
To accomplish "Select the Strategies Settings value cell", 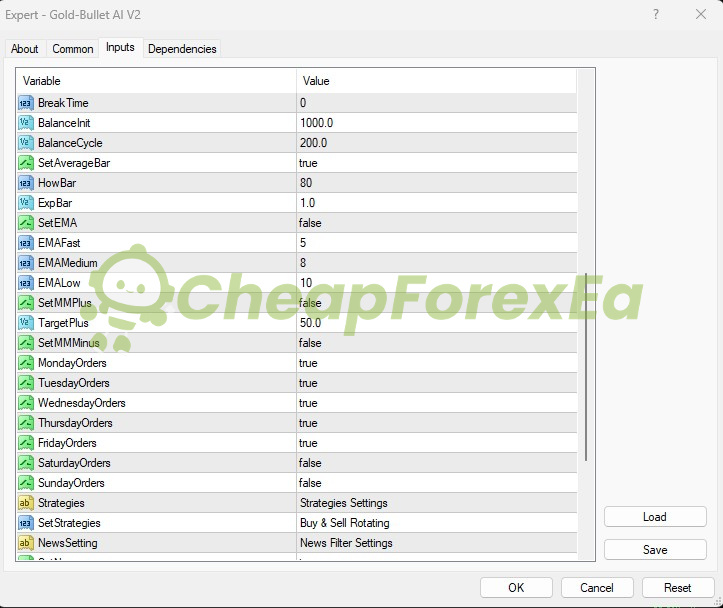I will (x=437, y=503).
